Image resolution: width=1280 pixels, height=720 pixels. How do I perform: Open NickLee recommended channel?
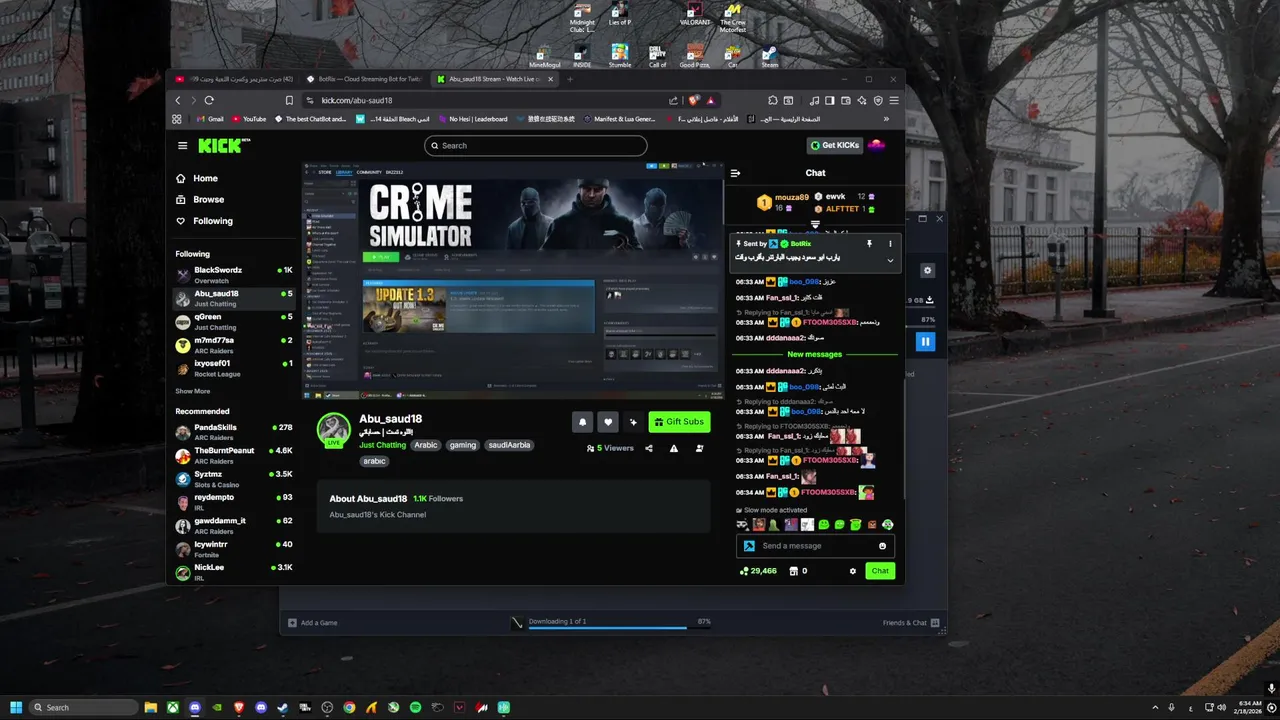tap(234, 572)
